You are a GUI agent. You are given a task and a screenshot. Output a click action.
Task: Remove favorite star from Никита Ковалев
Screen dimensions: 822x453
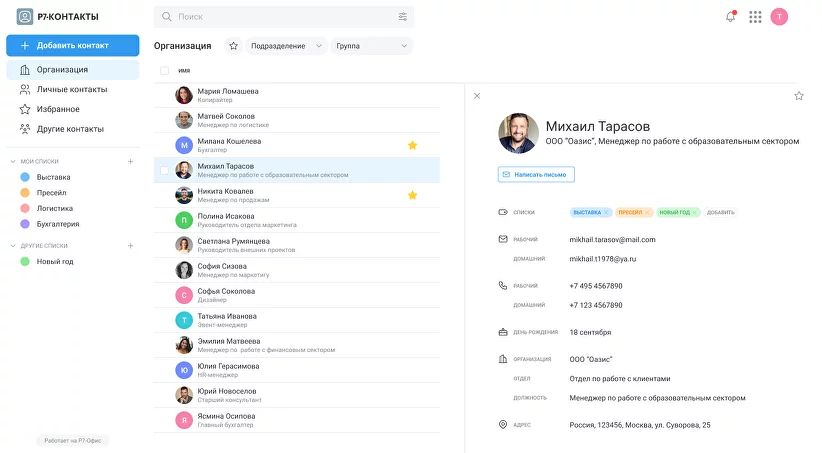click(412, 195)
